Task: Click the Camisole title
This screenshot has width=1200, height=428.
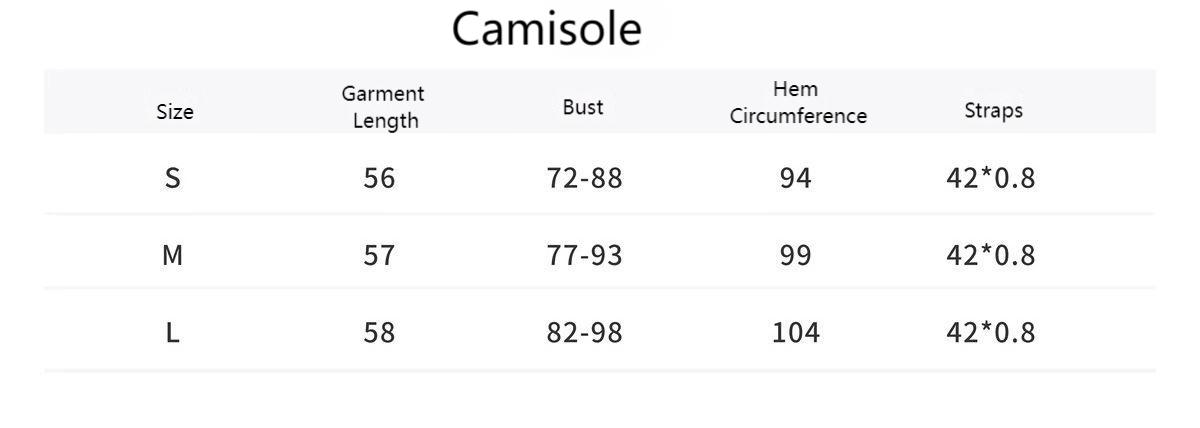Action: pyautogui.click(x=546, y=28)
